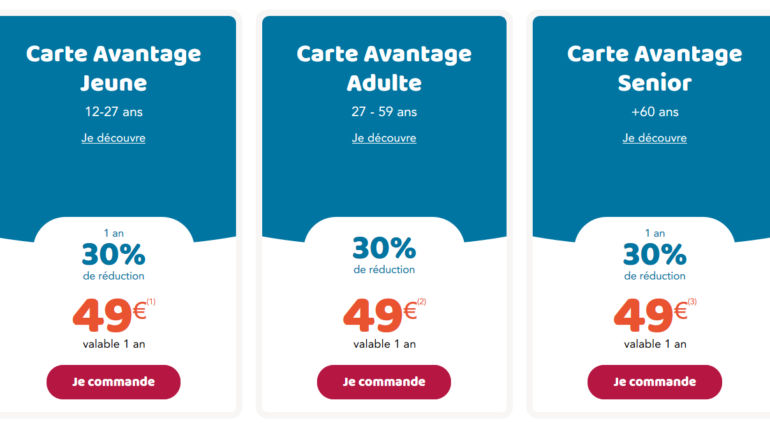Select the Carte Avantage Jeune heading
This screenshot has height=430, width=770.
click(113, 68)
